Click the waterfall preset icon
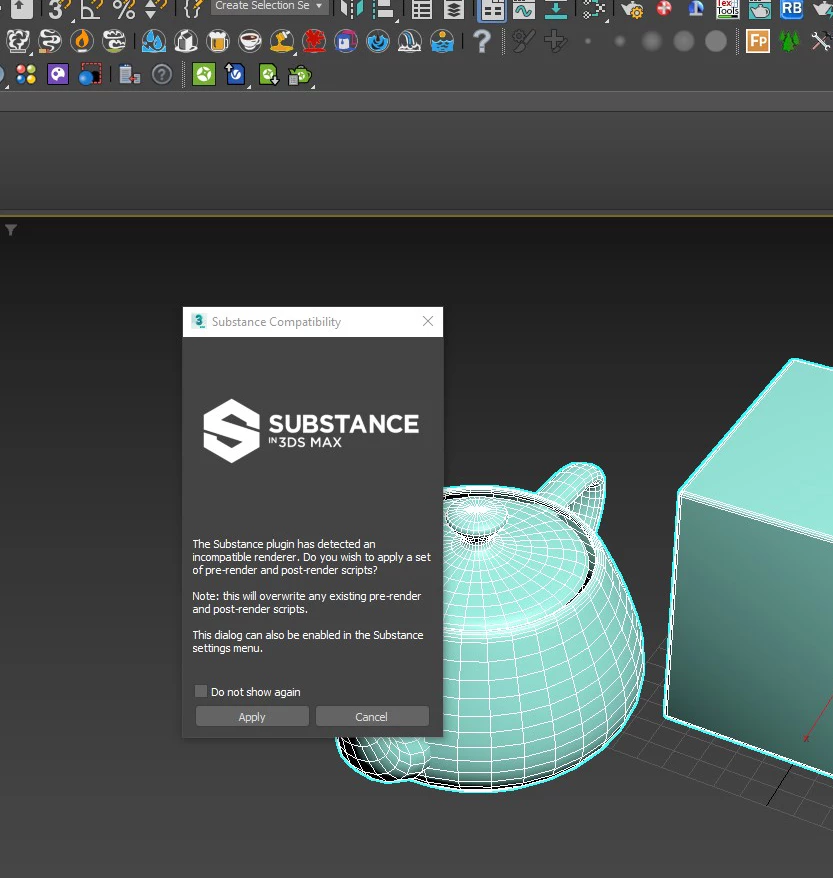Image resolution: width=833 pixels, height=878 pixels. pos(410,41)
